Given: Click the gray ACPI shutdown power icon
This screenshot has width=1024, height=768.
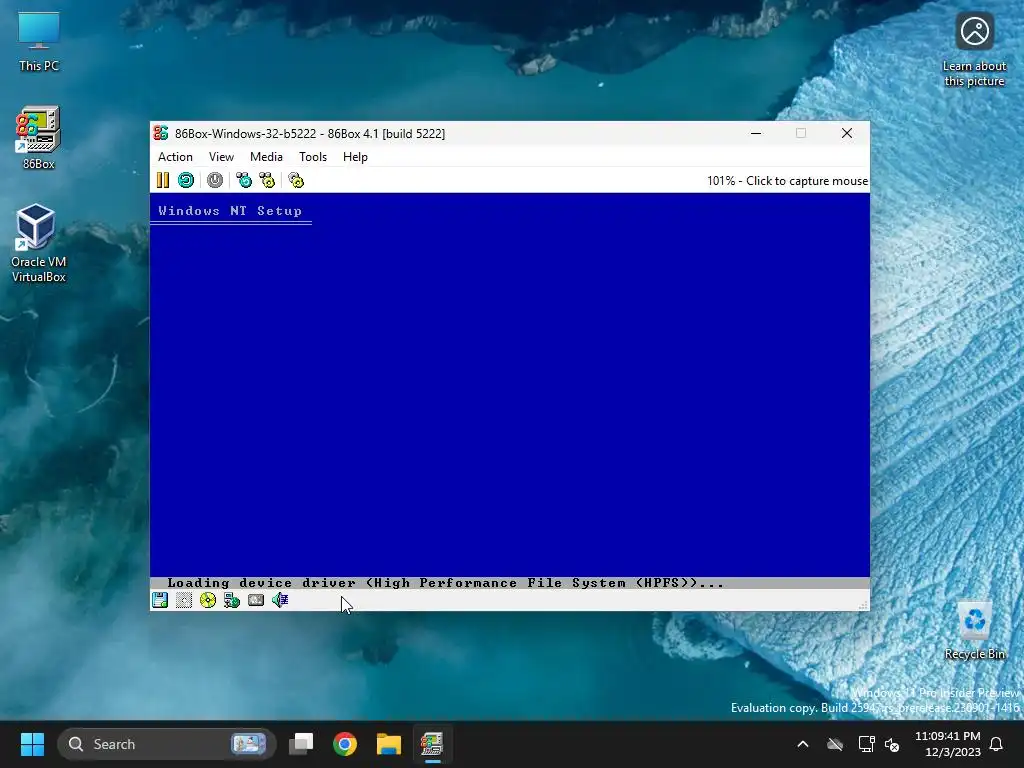Looking at the screenshot, I should coord(215,180).
